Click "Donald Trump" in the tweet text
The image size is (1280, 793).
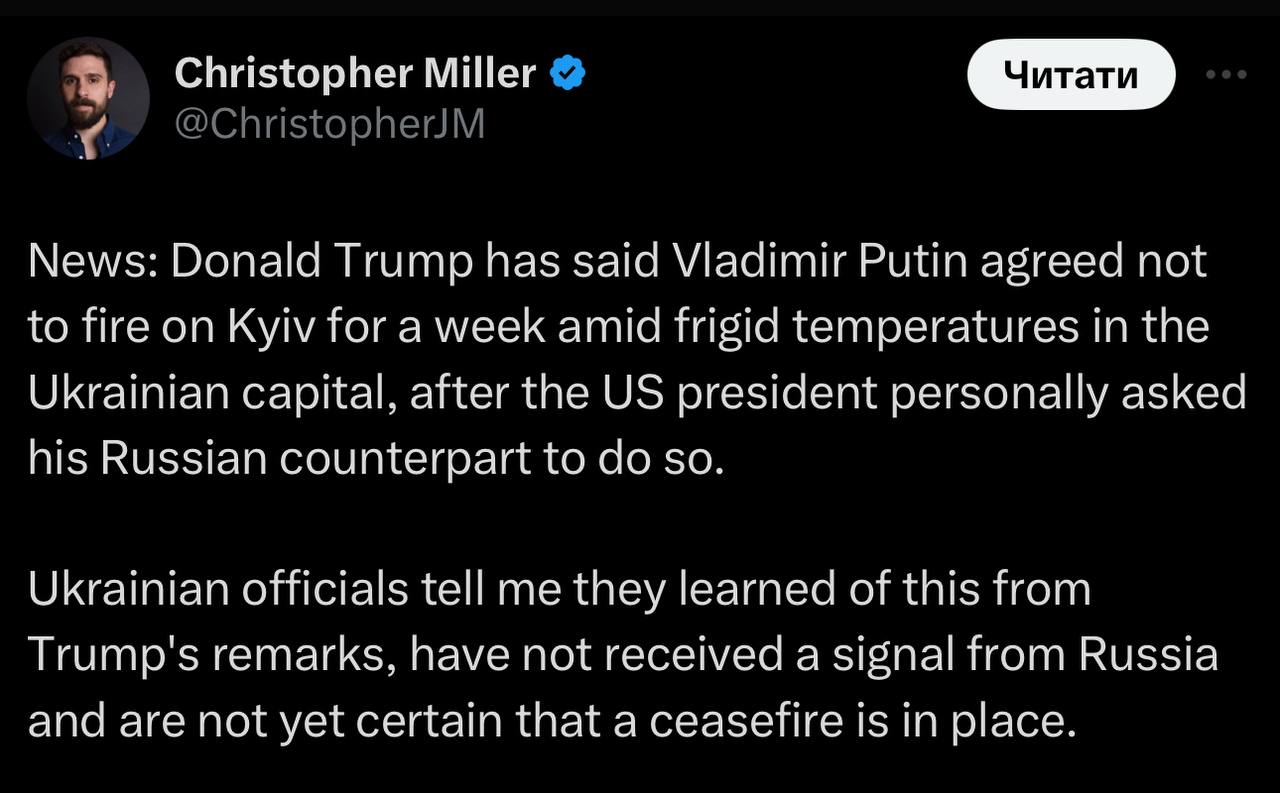323,262
